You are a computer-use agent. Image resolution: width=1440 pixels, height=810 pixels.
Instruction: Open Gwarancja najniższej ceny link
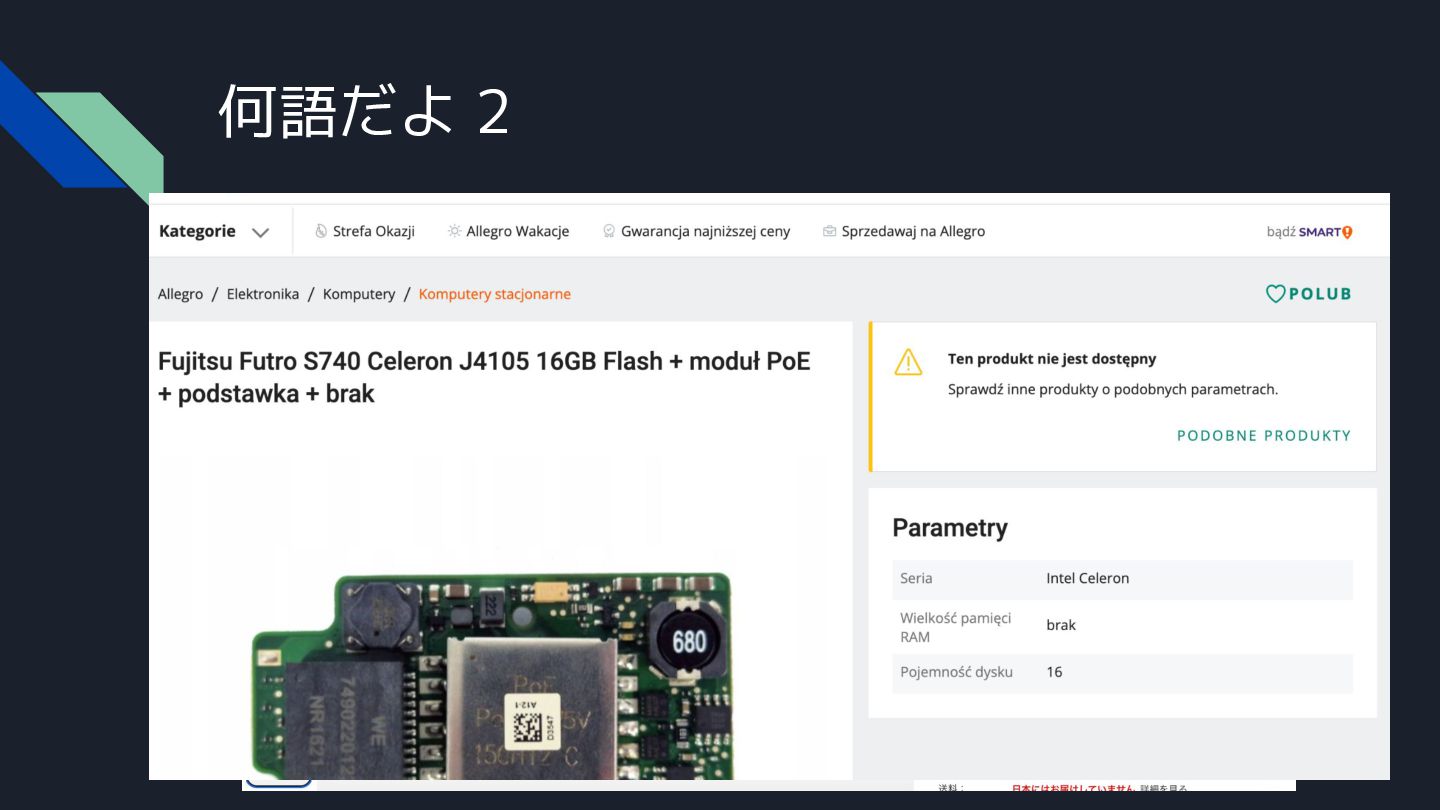705,231
